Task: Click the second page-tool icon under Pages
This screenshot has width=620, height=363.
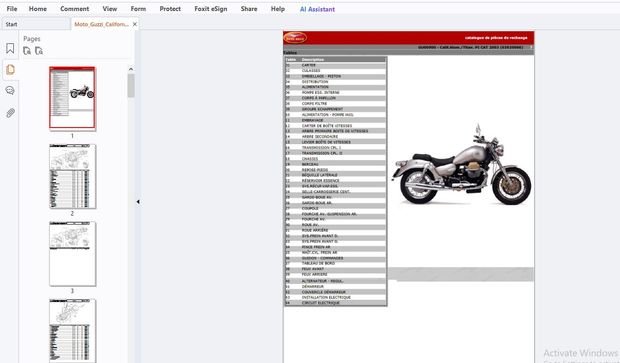Action: (39, 51)
